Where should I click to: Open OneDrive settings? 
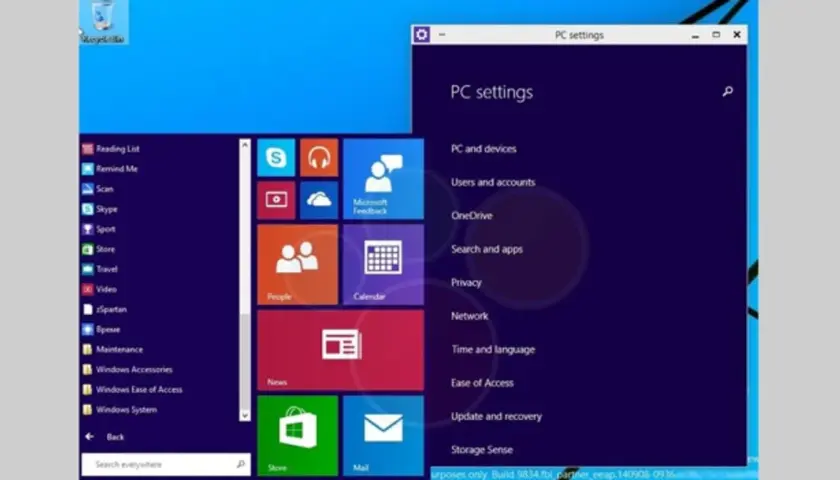(471, 216)
